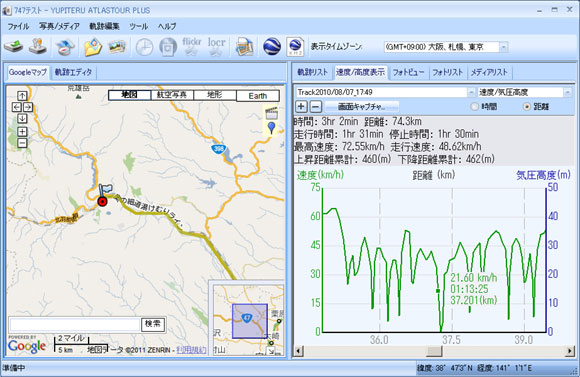580x377 pixels.
Task: Click the GPS device download icon
Action: click(13, 47)
